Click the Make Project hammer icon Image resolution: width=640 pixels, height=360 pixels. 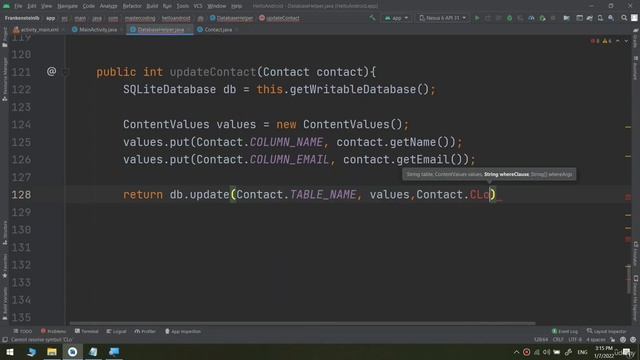[x=372, y=18]
